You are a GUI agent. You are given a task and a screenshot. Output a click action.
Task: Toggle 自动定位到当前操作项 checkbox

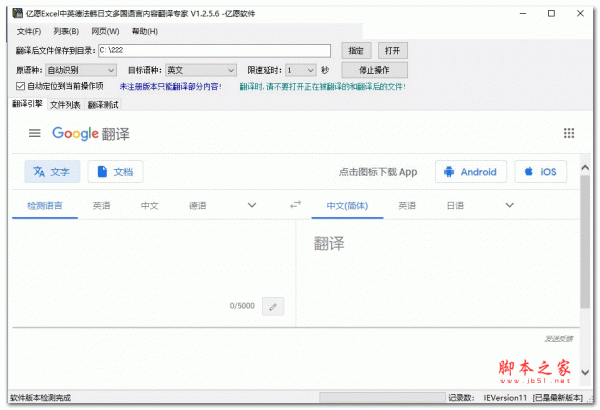coord(7,86)
